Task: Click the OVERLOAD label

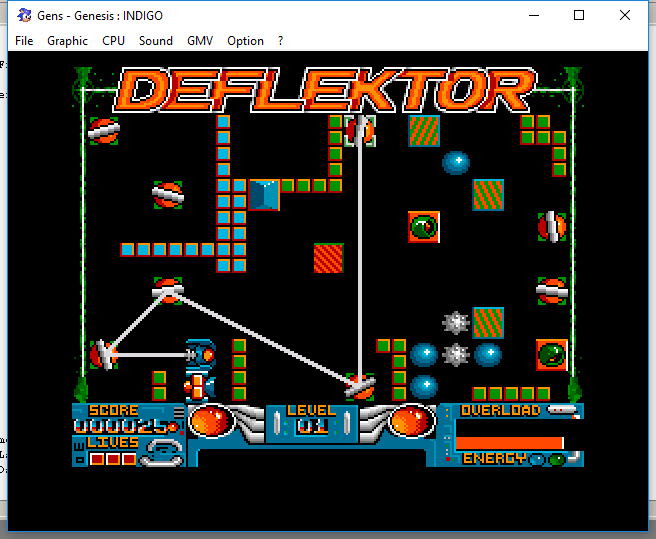Action: [x=500, y=411]
